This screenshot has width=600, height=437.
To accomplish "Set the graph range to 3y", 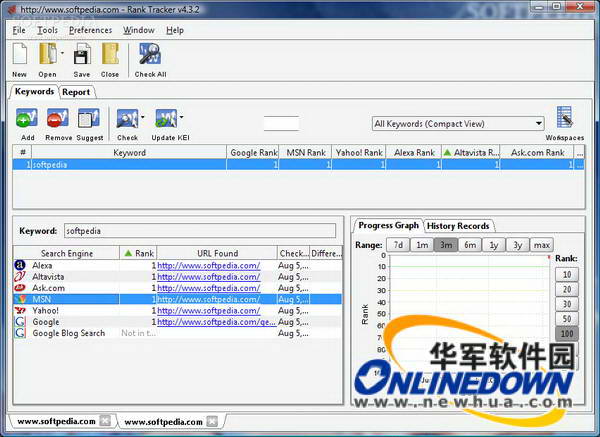I will coord(518,245).
